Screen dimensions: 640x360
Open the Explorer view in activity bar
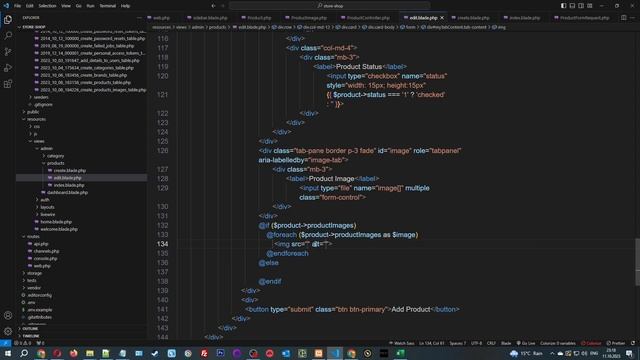[8, 19]
